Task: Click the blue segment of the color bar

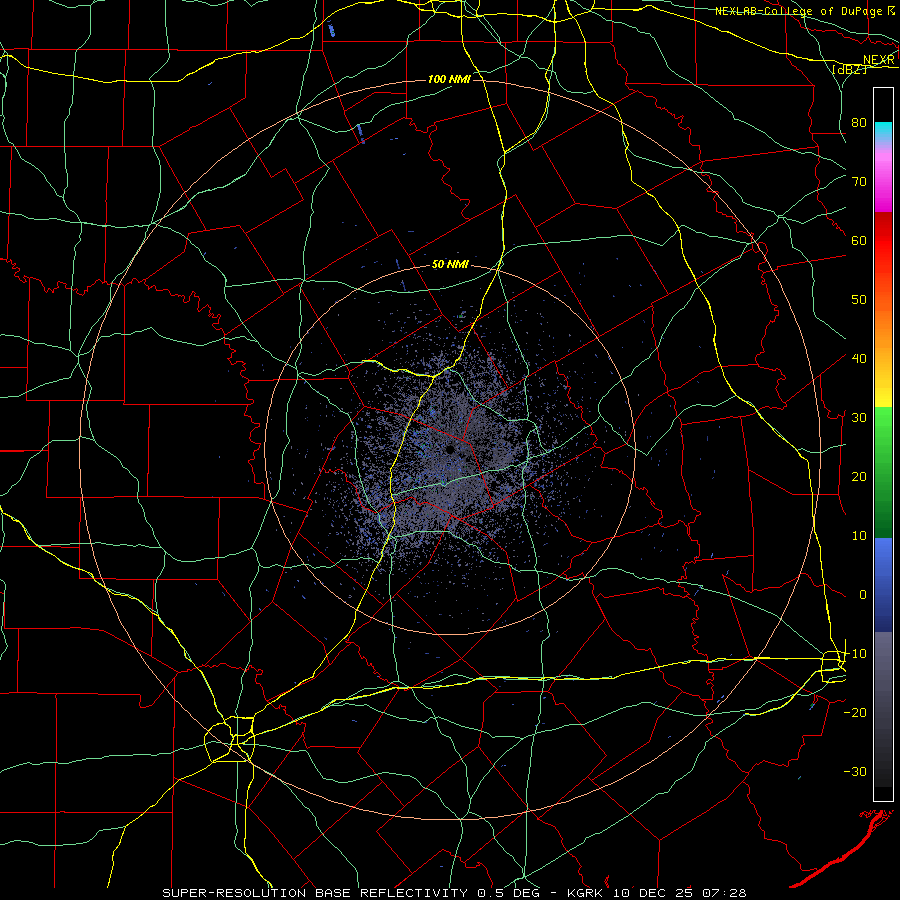Action: (883, 584)
